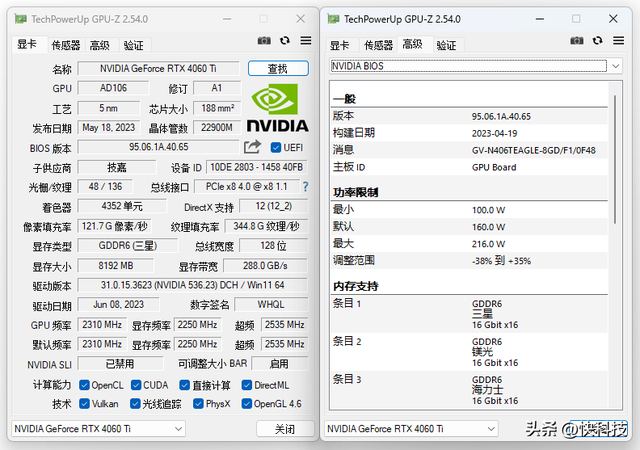
Task: Click the release date field May 18, 2023
Action: (109, 127)
